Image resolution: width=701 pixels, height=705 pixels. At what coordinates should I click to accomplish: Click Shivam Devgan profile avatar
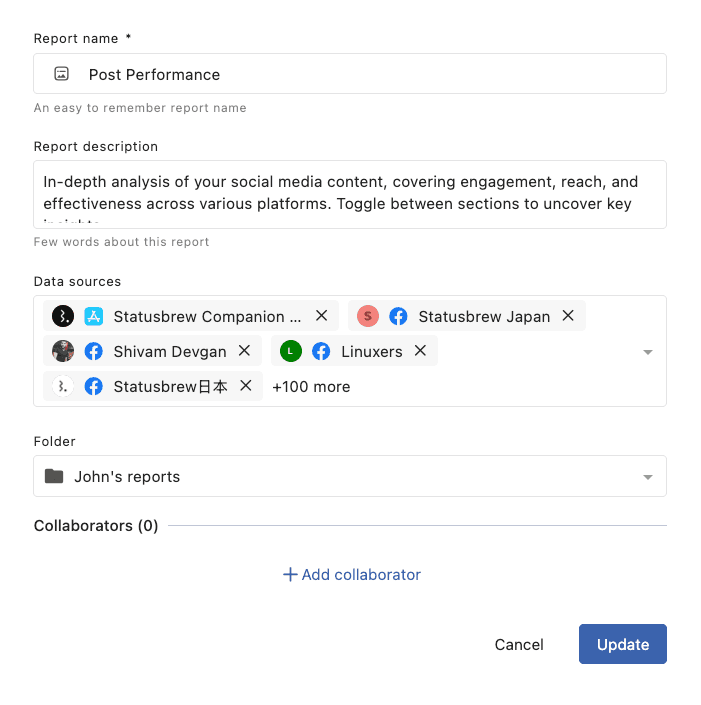coord(63,351)
